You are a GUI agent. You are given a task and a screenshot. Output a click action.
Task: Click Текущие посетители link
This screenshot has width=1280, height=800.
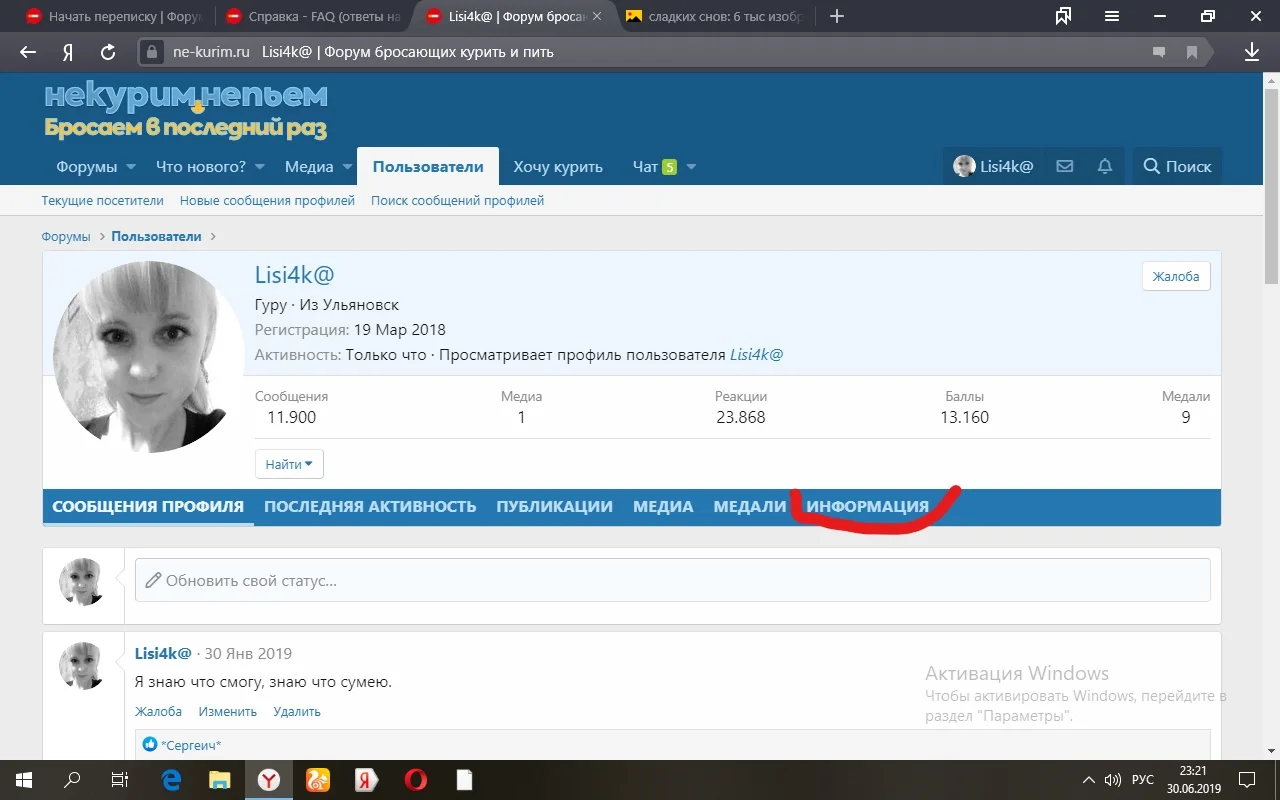(x=102, y=201)
